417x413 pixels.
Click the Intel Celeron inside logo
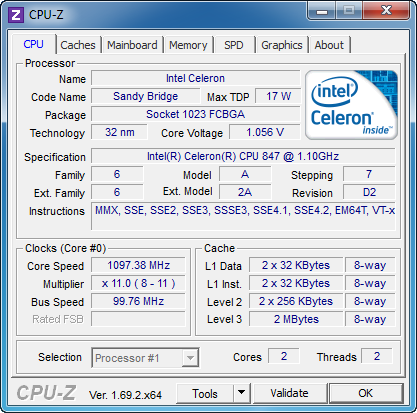click(352, 105)
